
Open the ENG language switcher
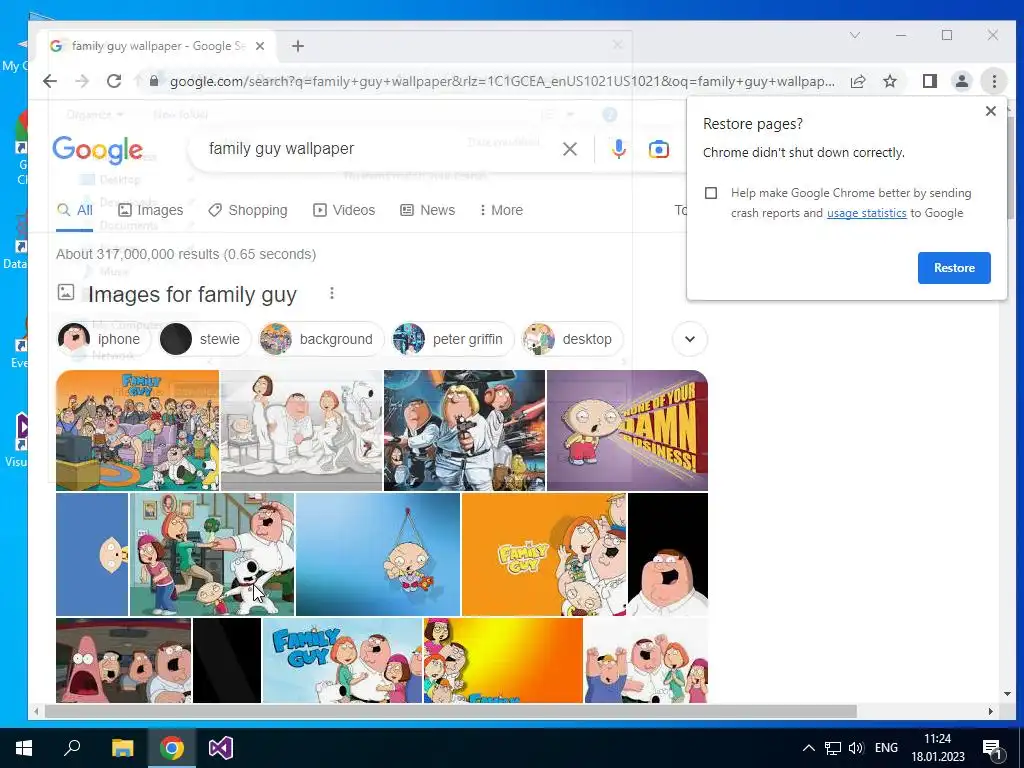coord(886,748)
